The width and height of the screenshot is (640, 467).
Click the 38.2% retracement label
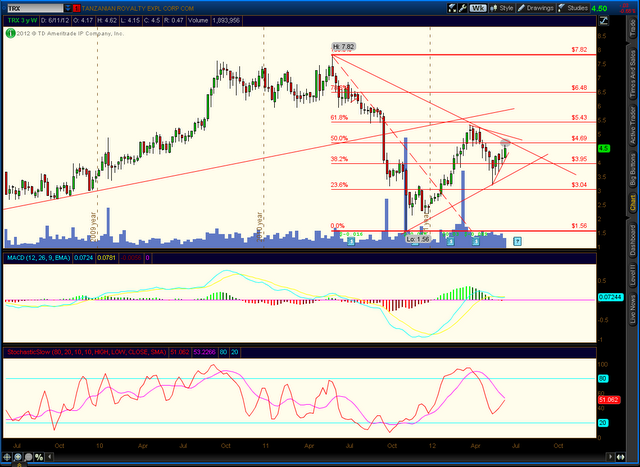coord(339,159)
